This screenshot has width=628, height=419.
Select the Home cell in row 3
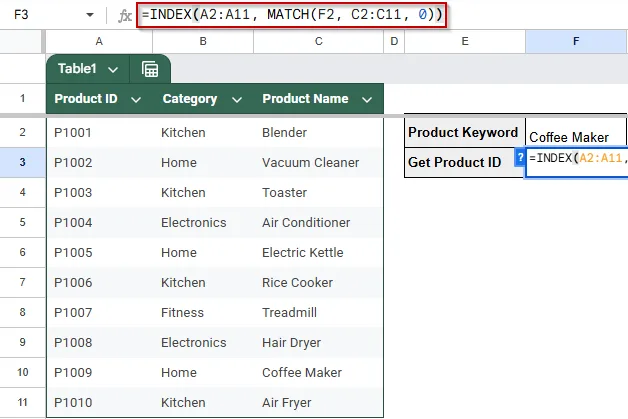(x=203, y=162)
